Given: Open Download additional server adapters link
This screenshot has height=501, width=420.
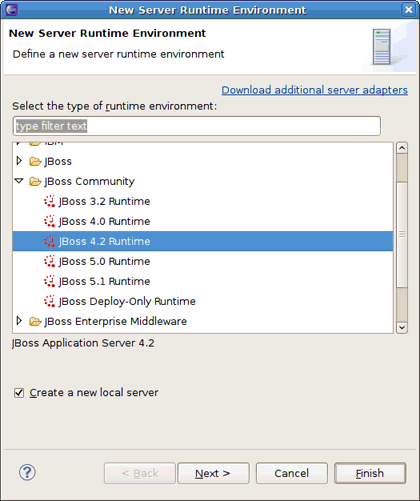Looking at the screenshot, I should click(314, 90).
